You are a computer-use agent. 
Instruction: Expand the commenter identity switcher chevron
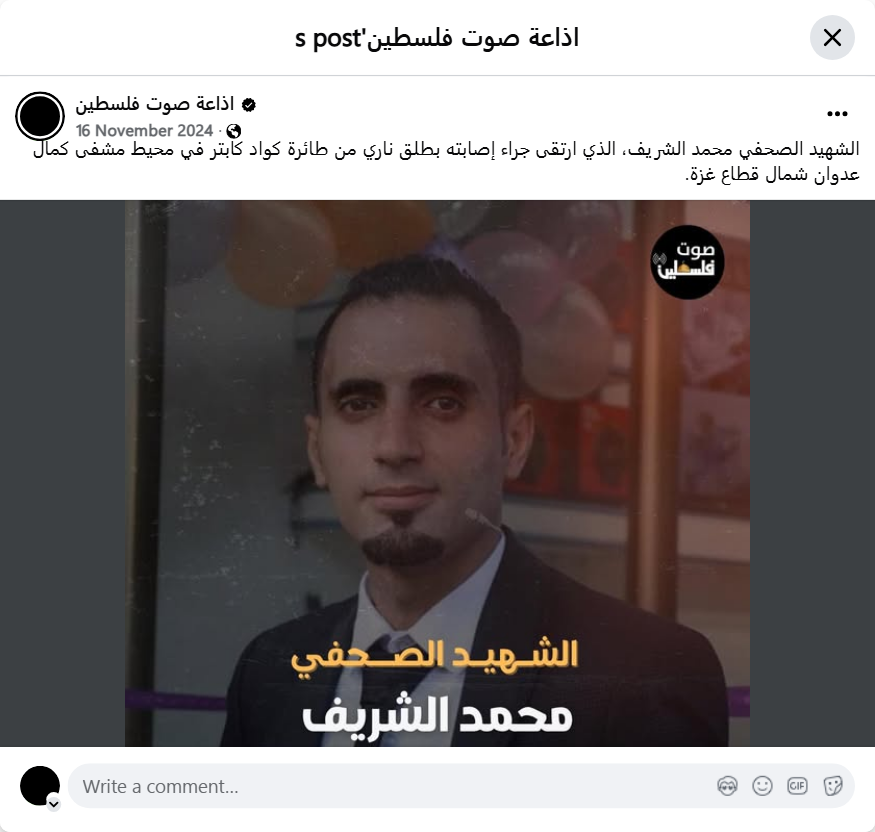point(54,804)
